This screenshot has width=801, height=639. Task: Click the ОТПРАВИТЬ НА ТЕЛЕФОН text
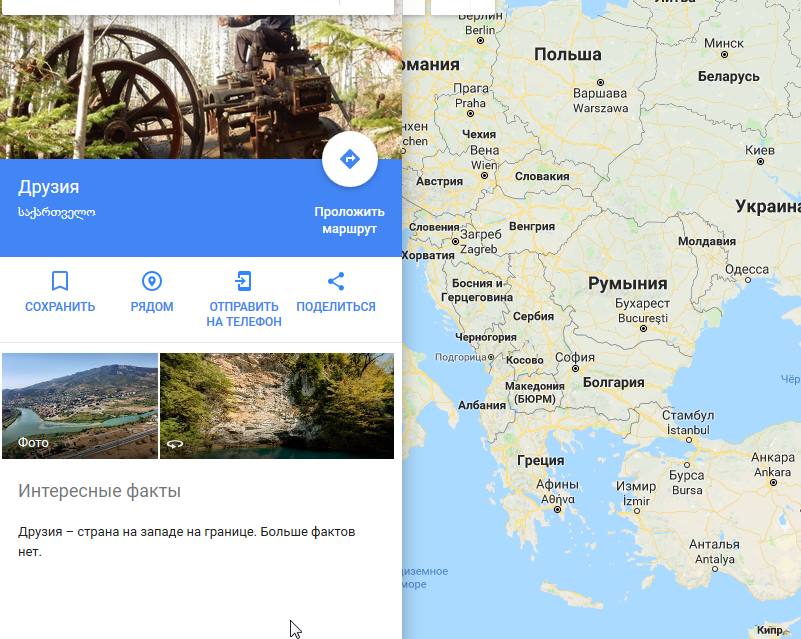tap(244, 314)
